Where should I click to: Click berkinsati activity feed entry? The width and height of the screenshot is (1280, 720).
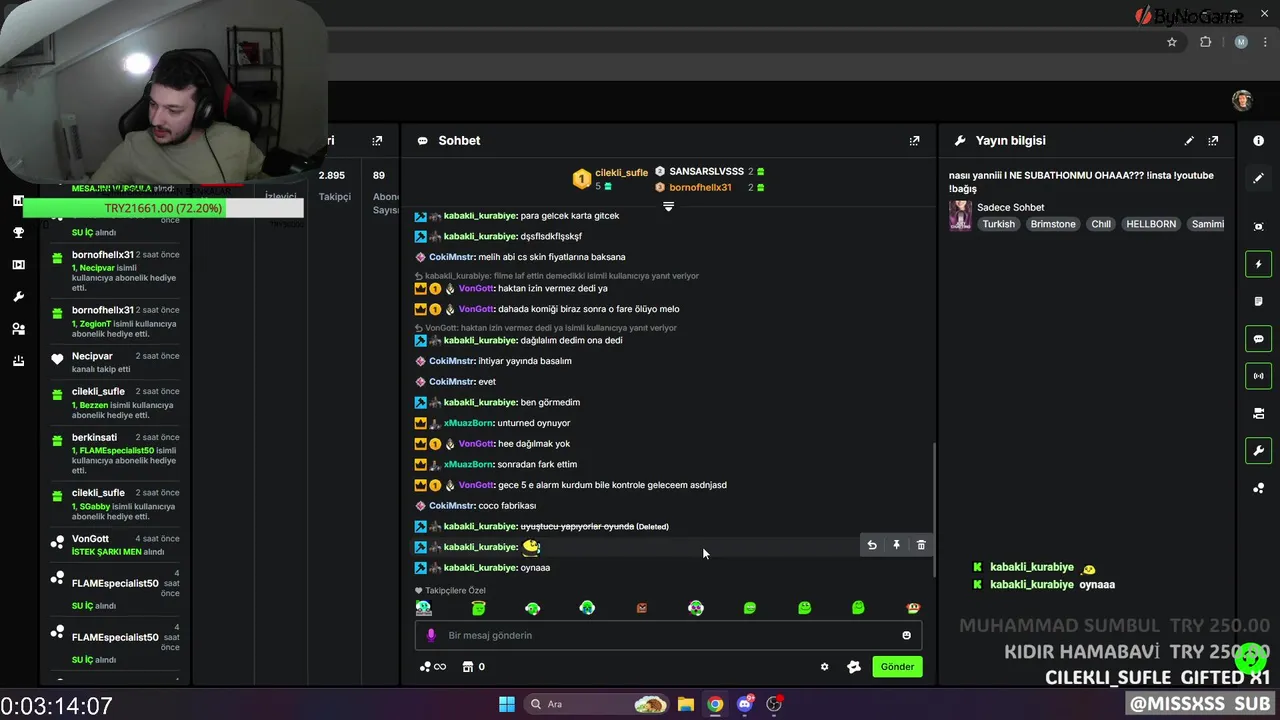click(115, 453)
